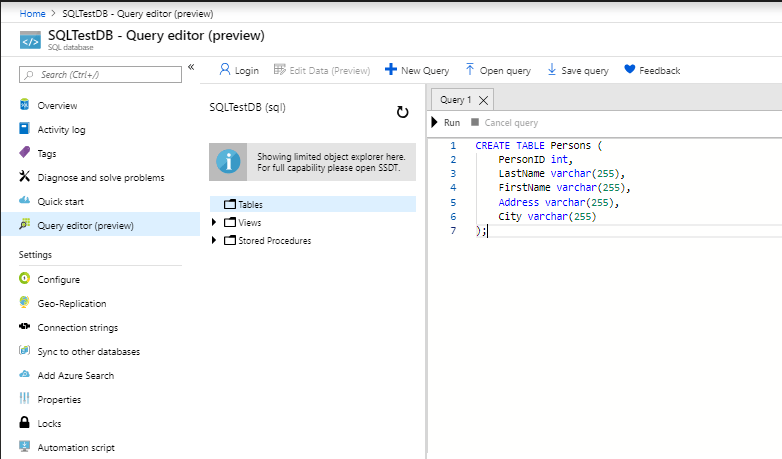
Task: Select the Views folder label
Action: coord(250,223)
